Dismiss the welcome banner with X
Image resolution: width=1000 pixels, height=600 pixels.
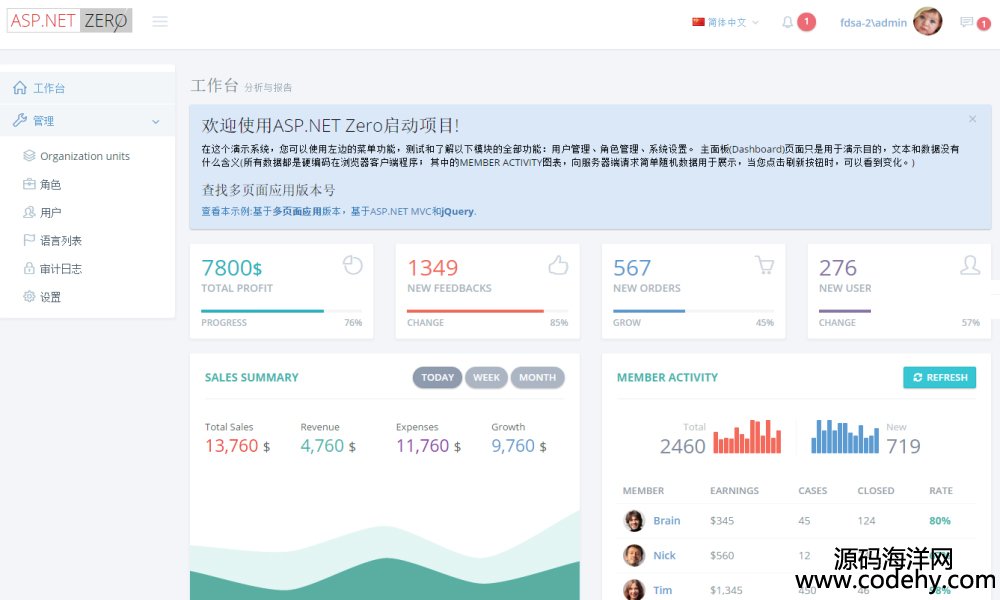pyautogui.click(x=972, y=119)
